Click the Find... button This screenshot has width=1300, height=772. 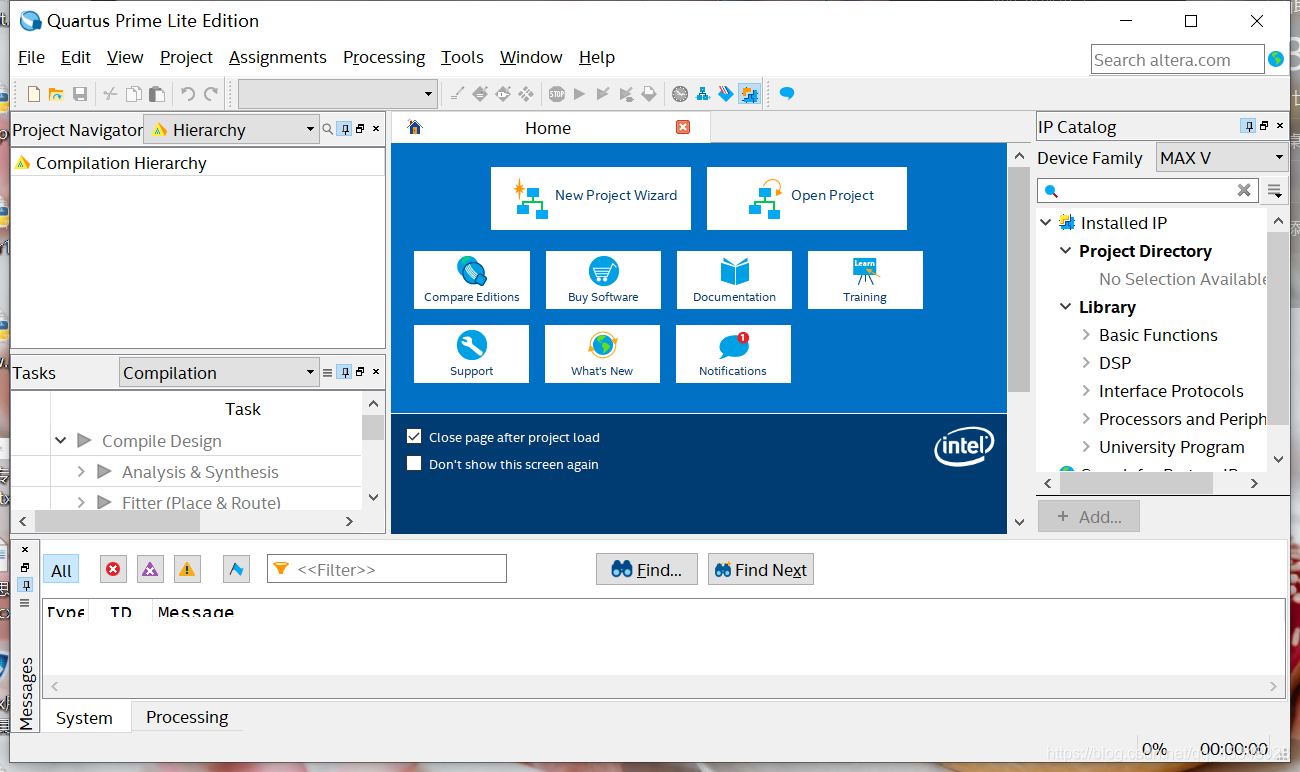(647, 569)
